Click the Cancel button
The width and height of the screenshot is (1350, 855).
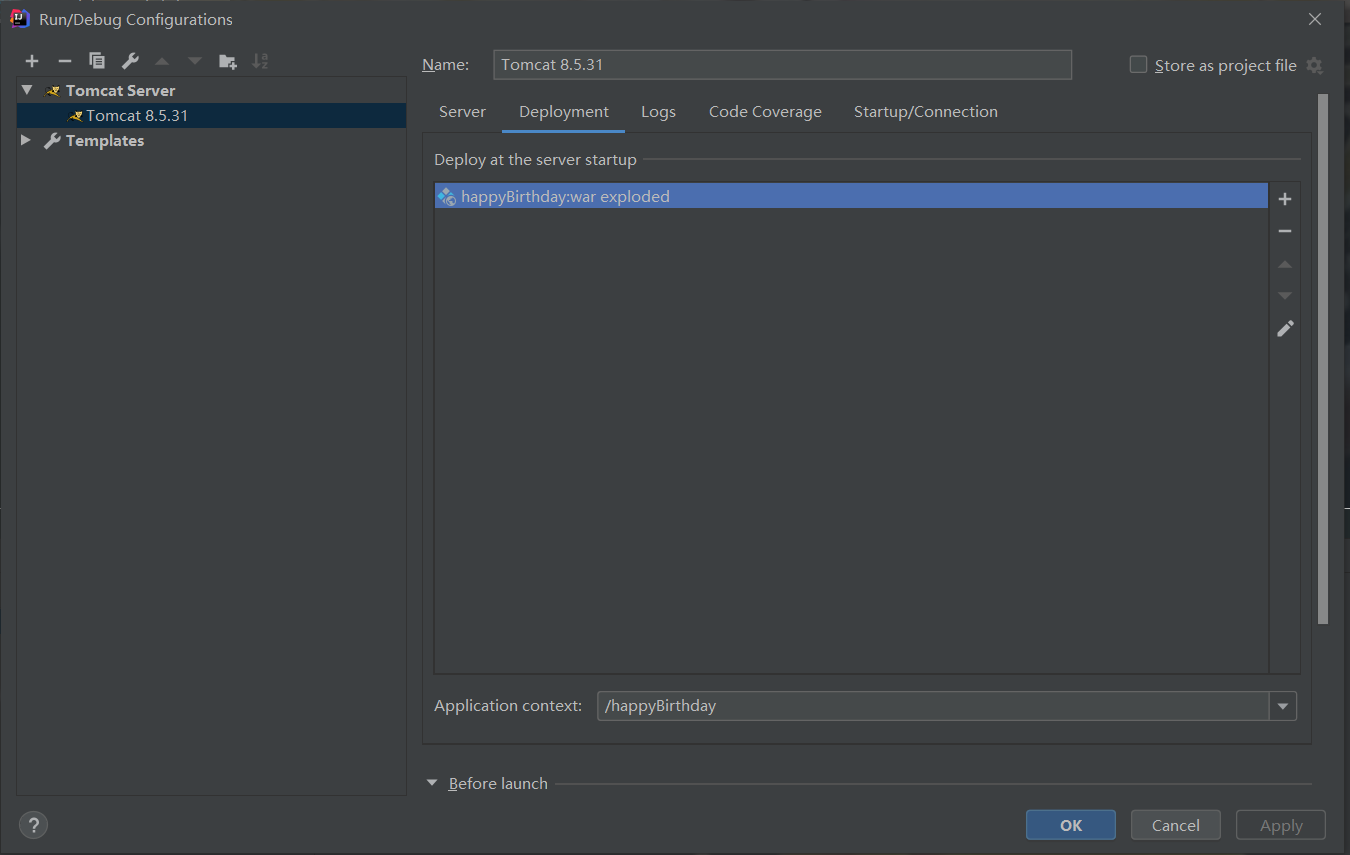(1176, 825)
